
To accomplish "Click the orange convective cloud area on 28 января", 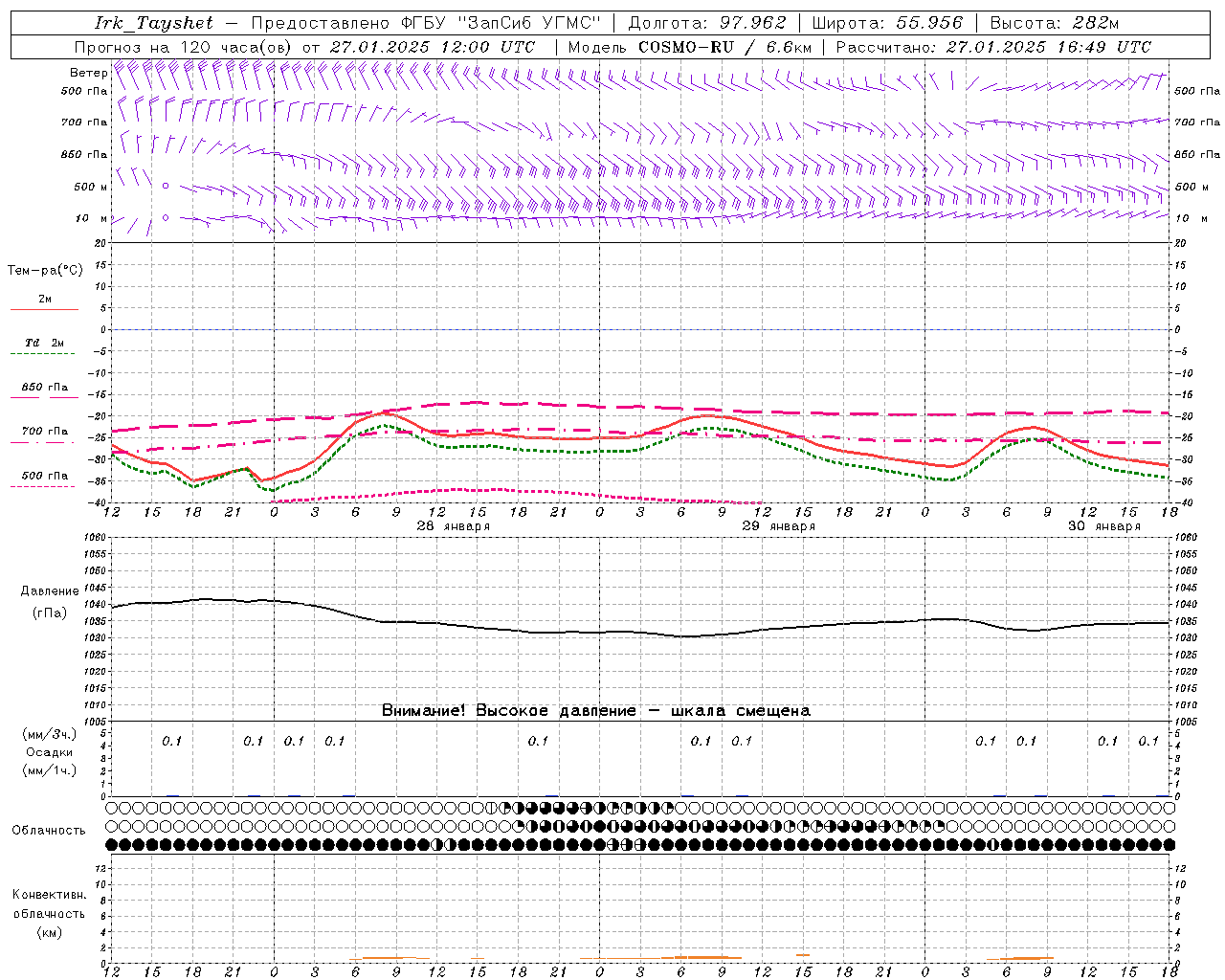I will (388, 958).
